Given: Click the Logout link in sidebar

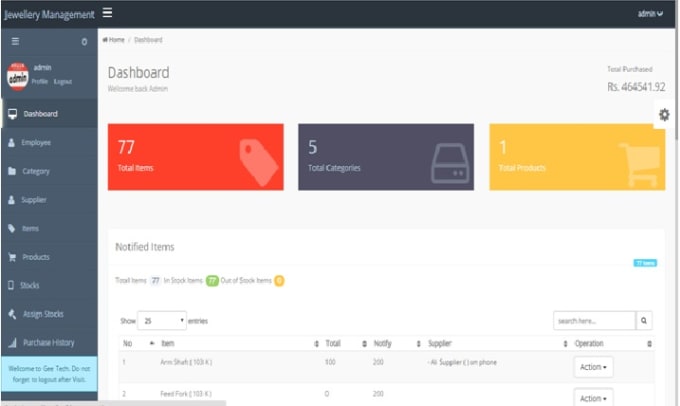Looking at the screenshot, I should click(62, 82).
